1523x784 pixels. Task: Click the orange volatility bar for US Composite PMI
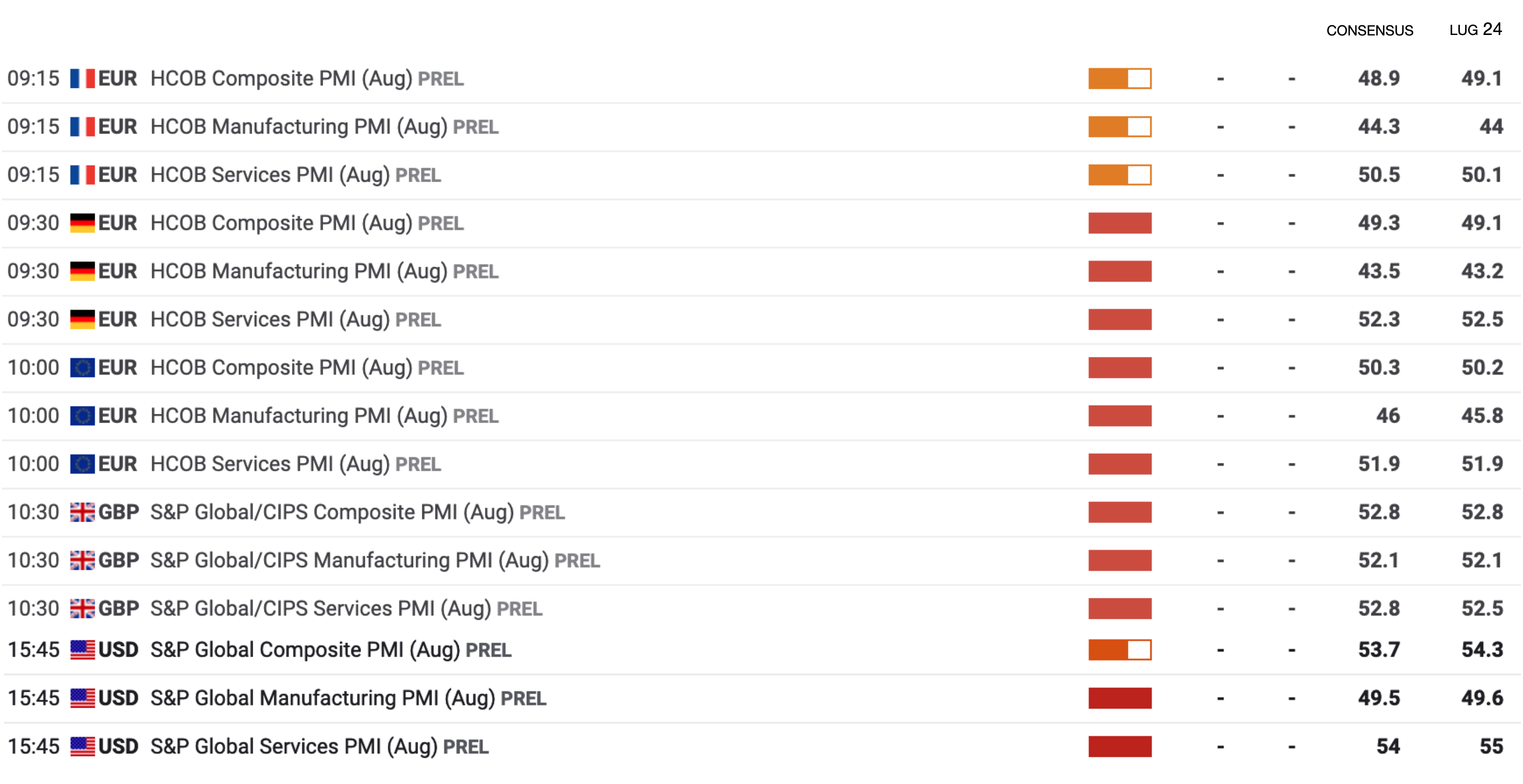pyautogui.click(x=1120, y=650)
